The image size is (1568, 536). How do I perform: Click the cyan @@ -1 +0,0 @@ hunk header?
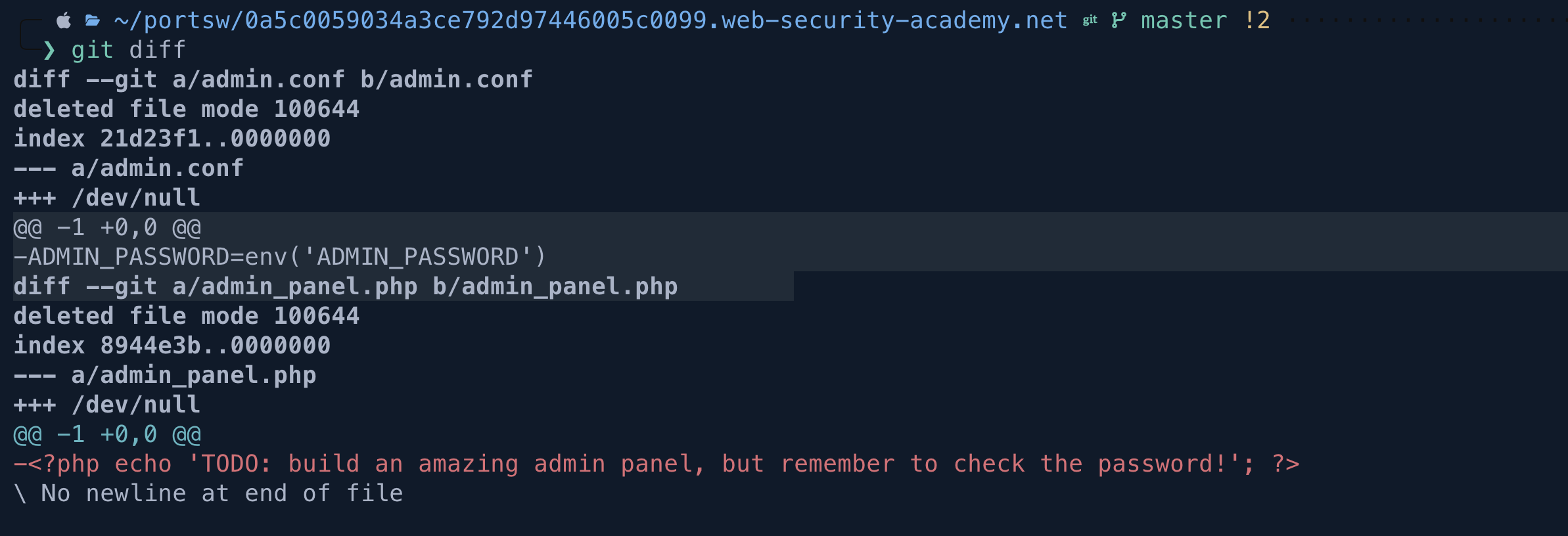point(107,434)
